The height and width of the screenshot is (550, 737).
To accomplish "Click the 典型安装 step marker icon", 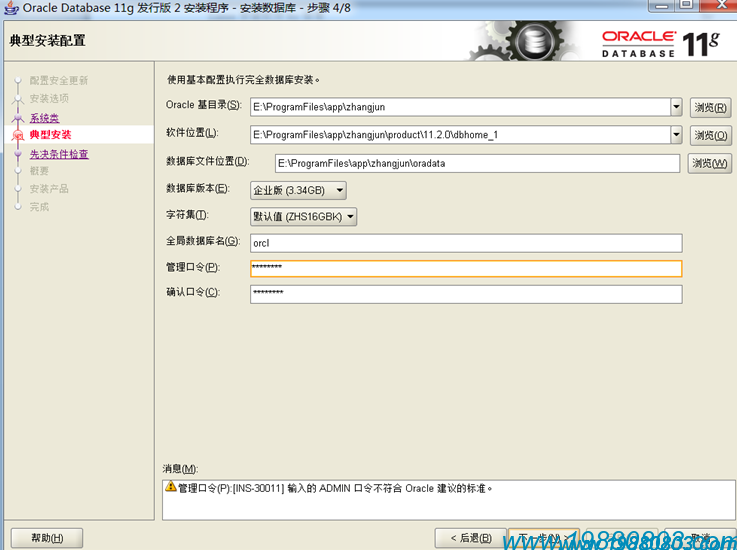I will [18, 135].
